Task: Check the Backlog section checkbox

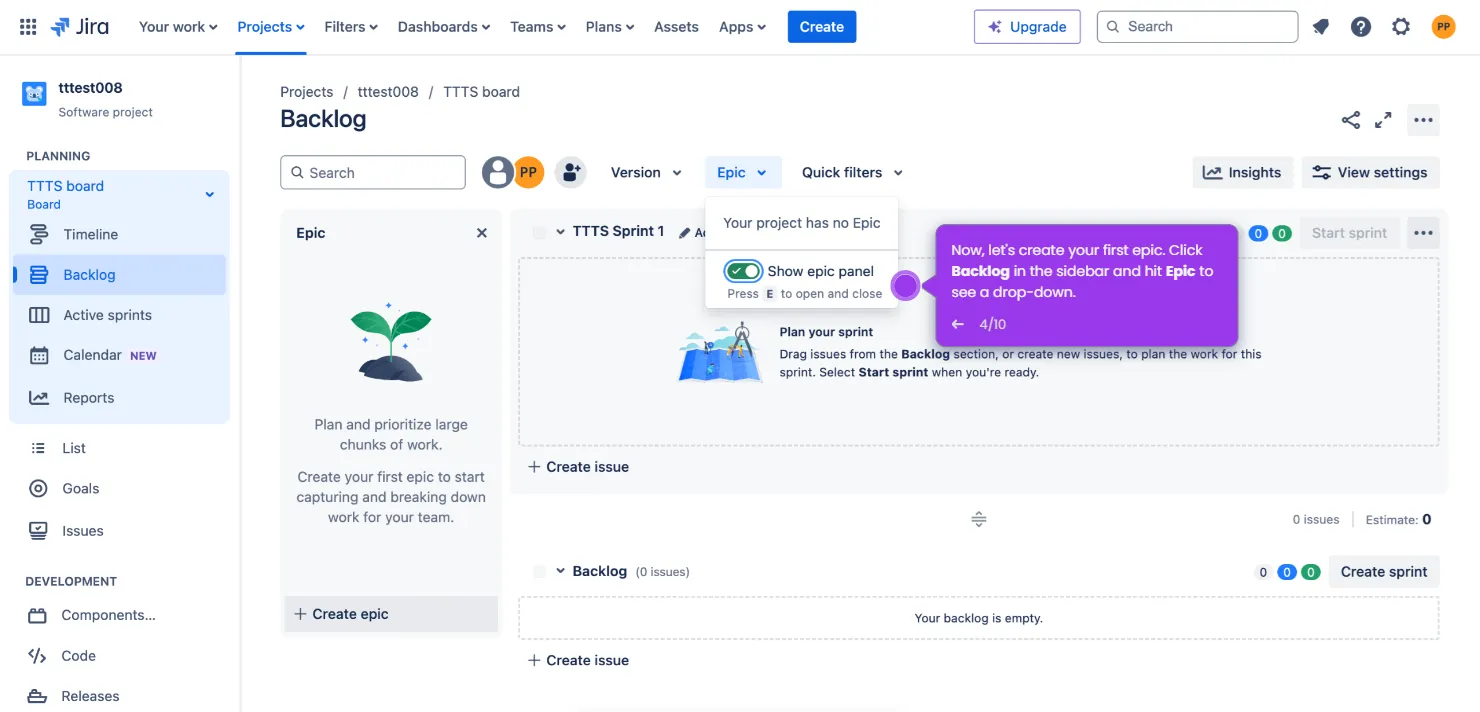Action: (x=539, y=572)
